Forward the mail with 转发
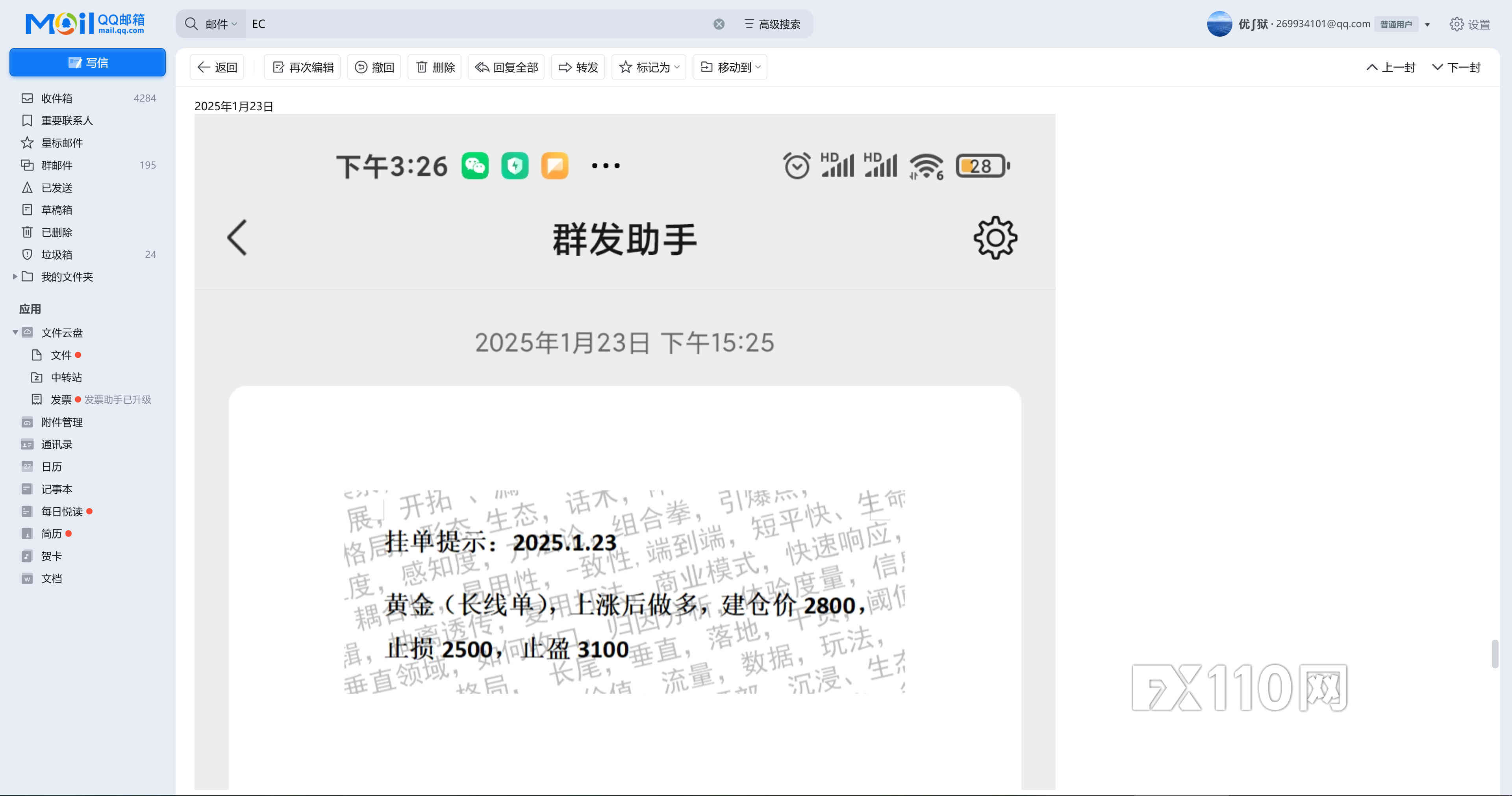Viewport: 1512px width, 796px height. point(578,67)
